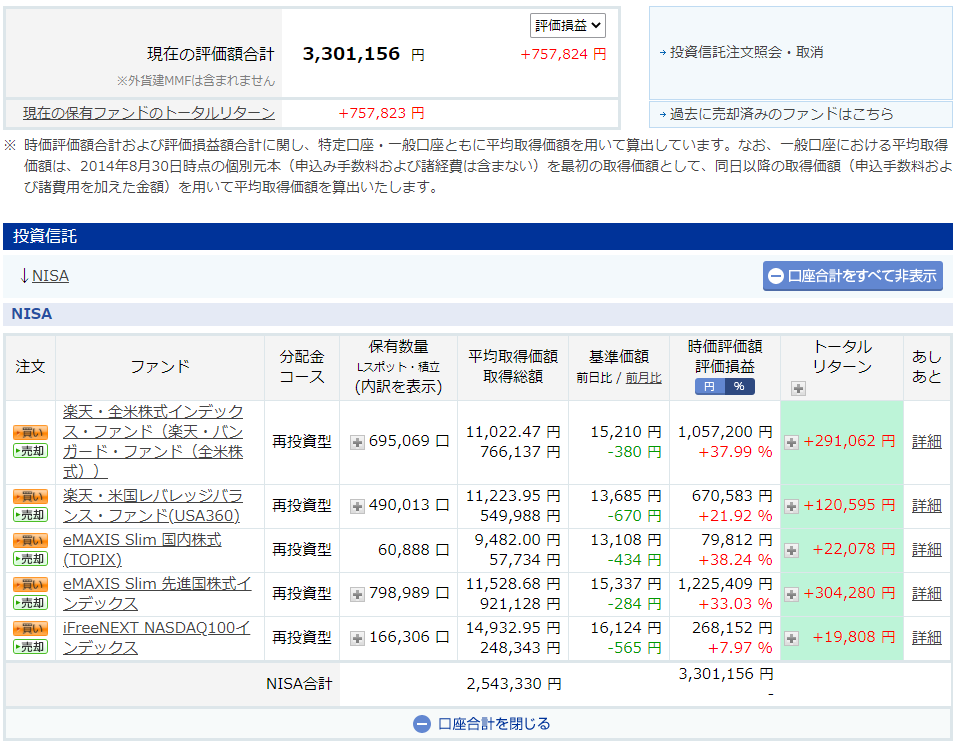This screenshot has height=746, width=958.
Task: Open 詳細 for 楽天・全米株式 row
Action: (926, 442)
